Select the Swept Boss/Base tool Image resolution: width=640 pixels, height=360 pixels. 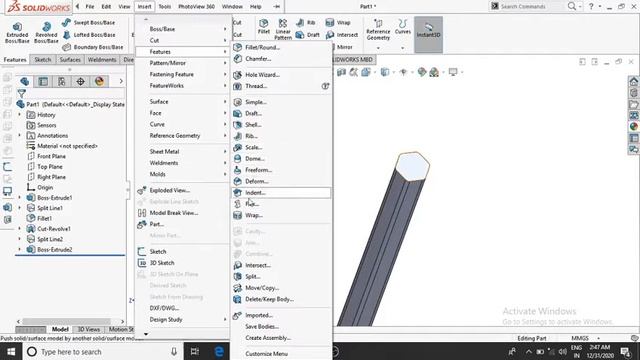pyautogui.click(x=89, y=22)
